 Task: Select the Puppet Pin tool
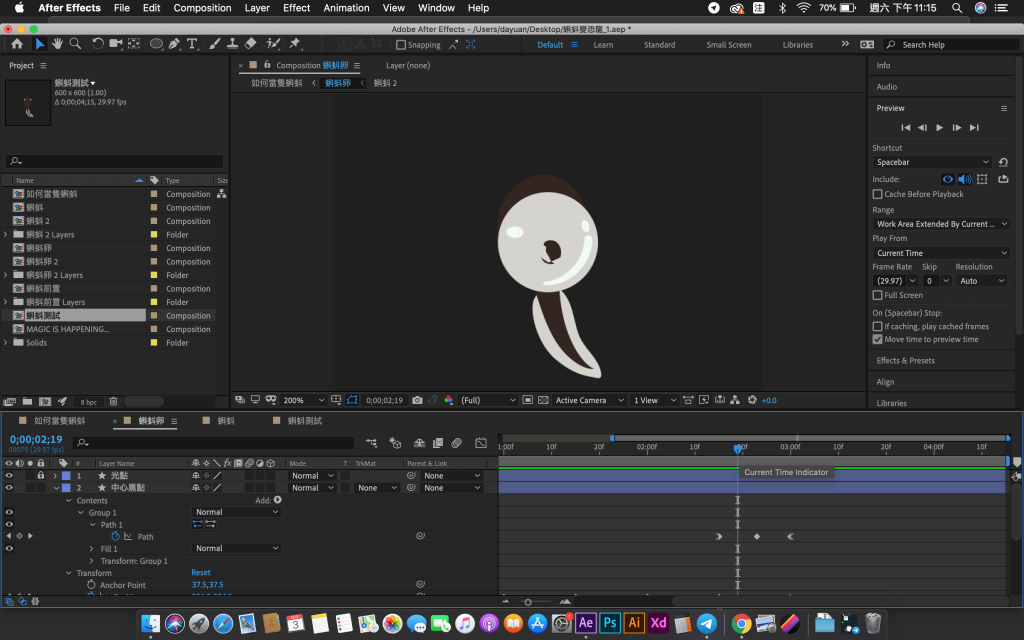pos(295,44)
